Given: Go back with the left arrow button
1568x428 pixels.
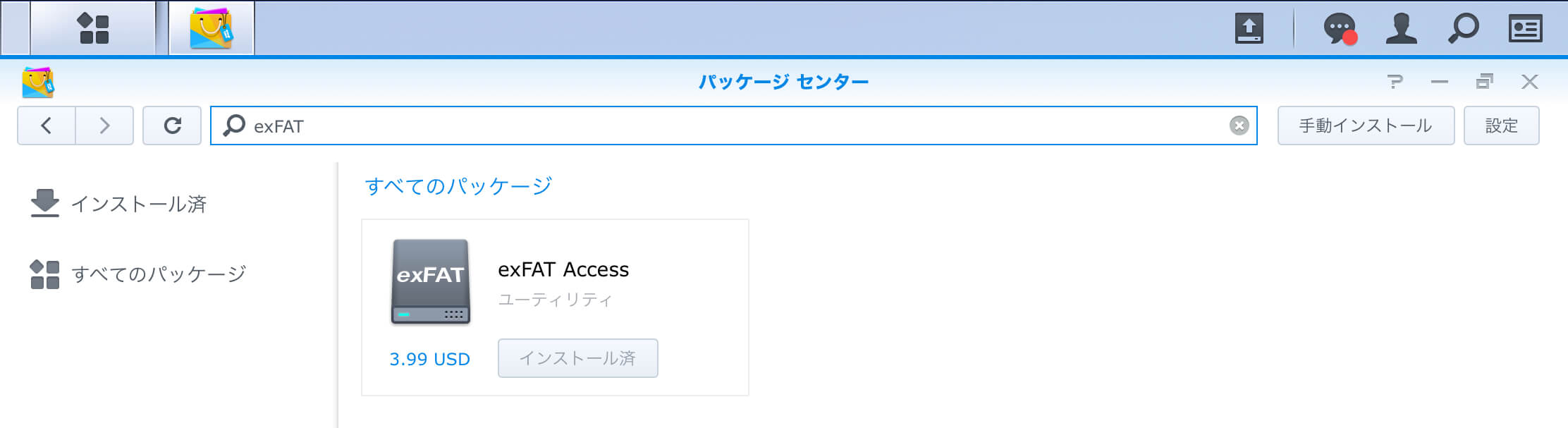Looking at the screenshot, I should [47, 126].
